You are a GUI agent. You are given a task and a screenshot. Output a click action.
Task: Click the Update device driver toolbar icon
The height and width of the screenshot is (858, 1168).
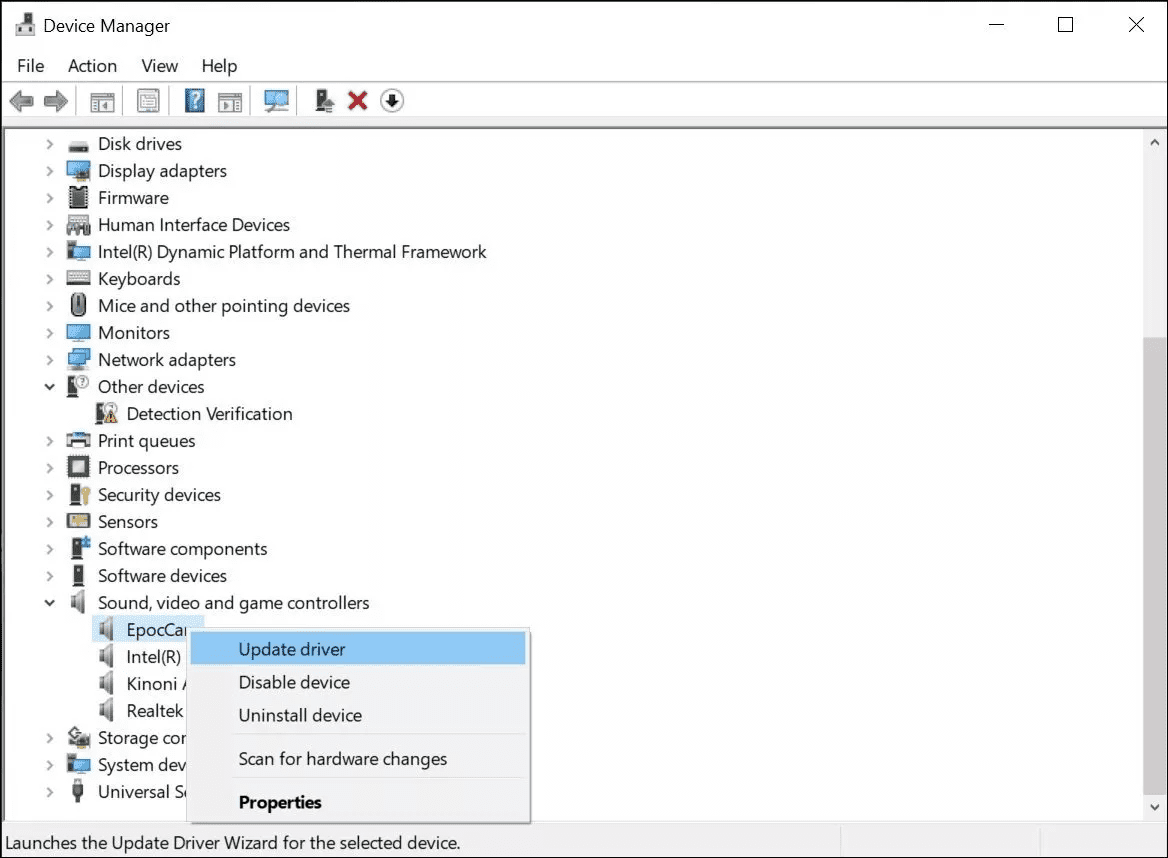[x=324, y=101]
